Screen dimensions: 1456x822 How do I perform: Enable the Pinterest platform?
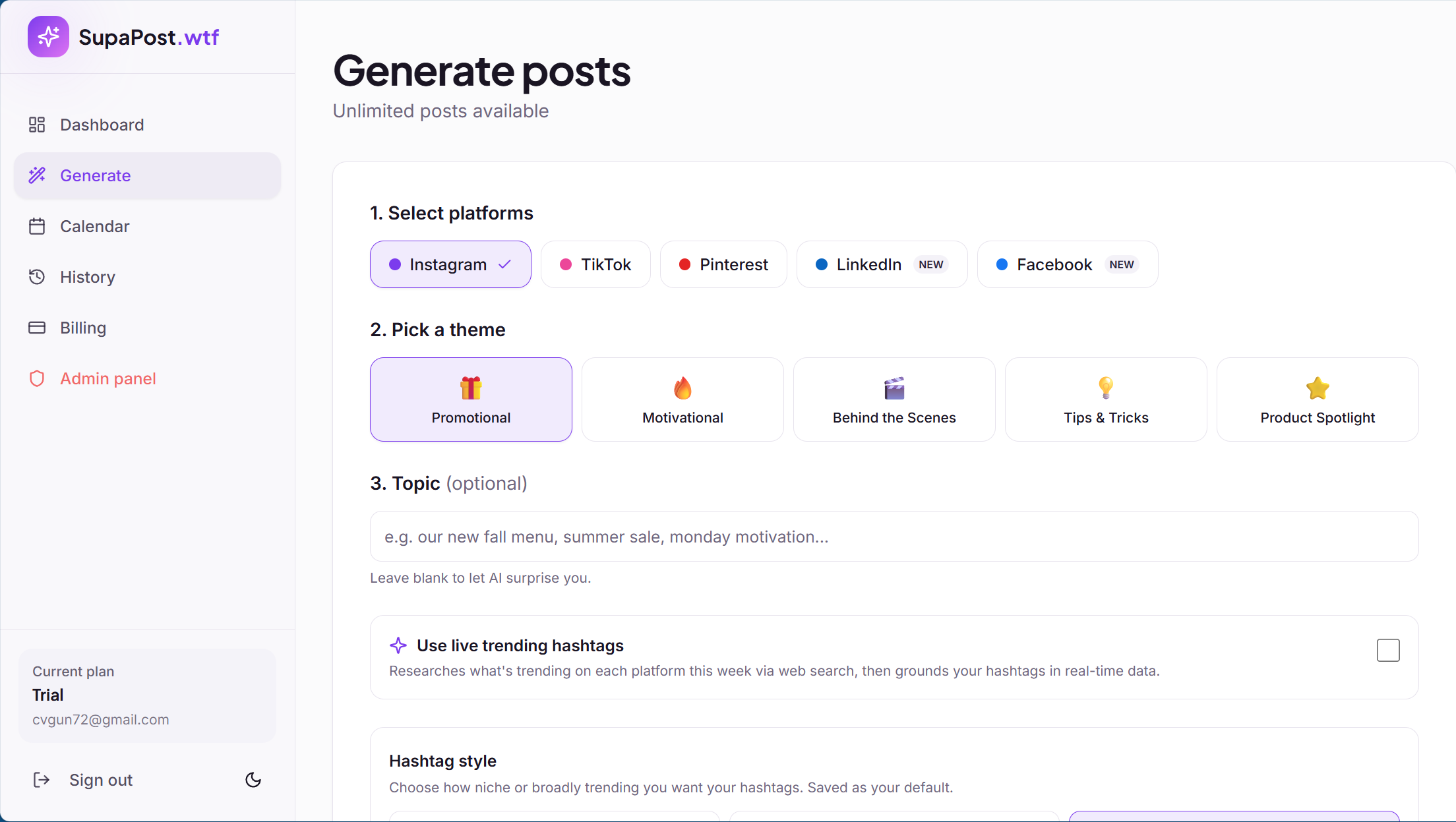coord(723,264)
